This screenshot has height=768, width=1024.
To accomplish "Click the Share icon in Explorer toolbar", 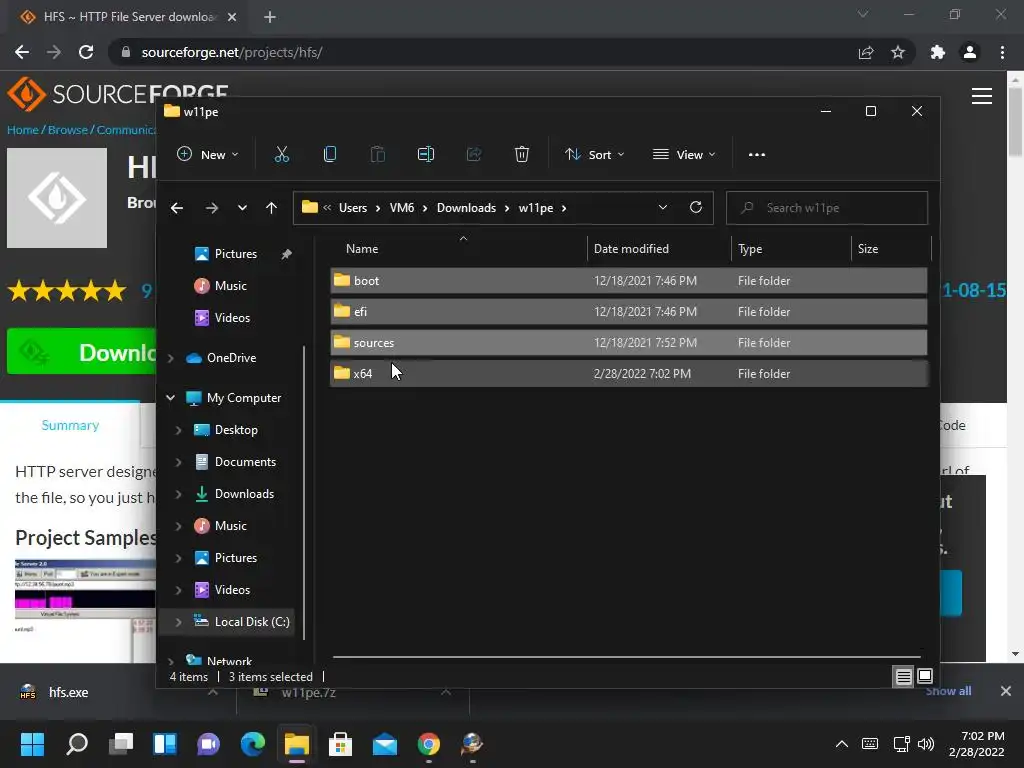I will 474,155.
